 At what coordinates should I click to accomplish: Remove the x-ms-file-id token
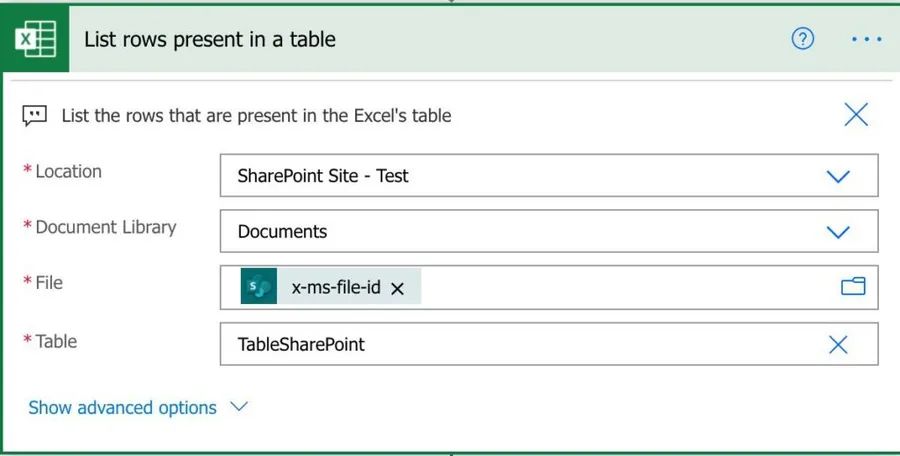tap(397, 289)
